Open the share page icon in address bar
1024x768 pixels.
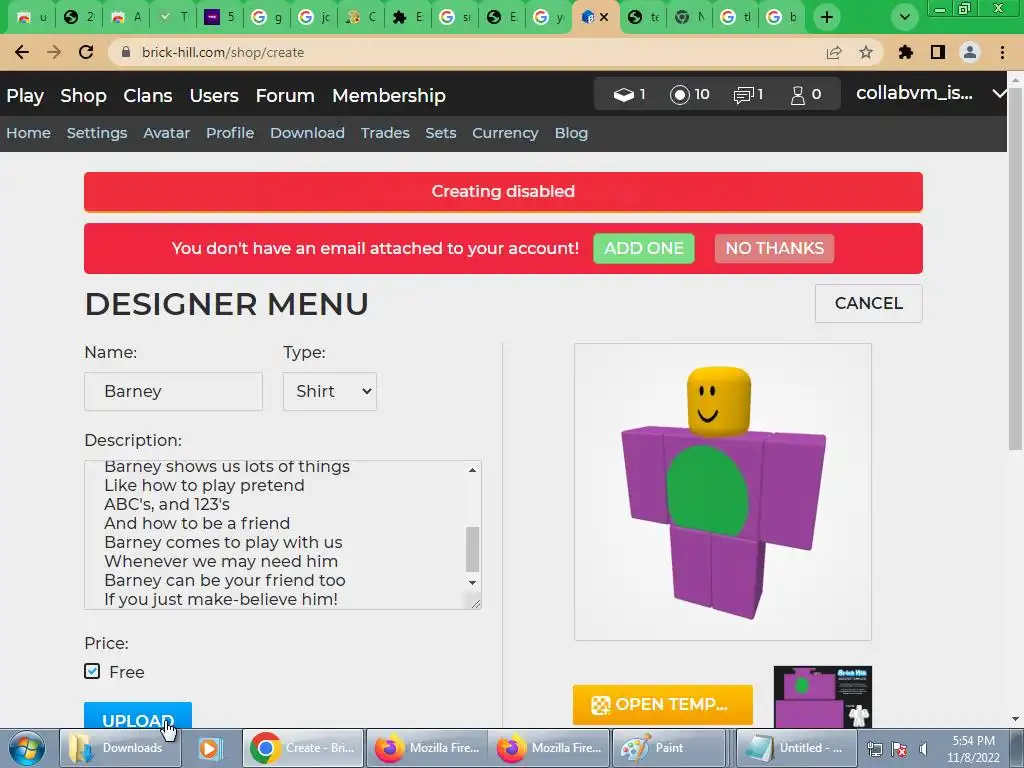(834, 52)
